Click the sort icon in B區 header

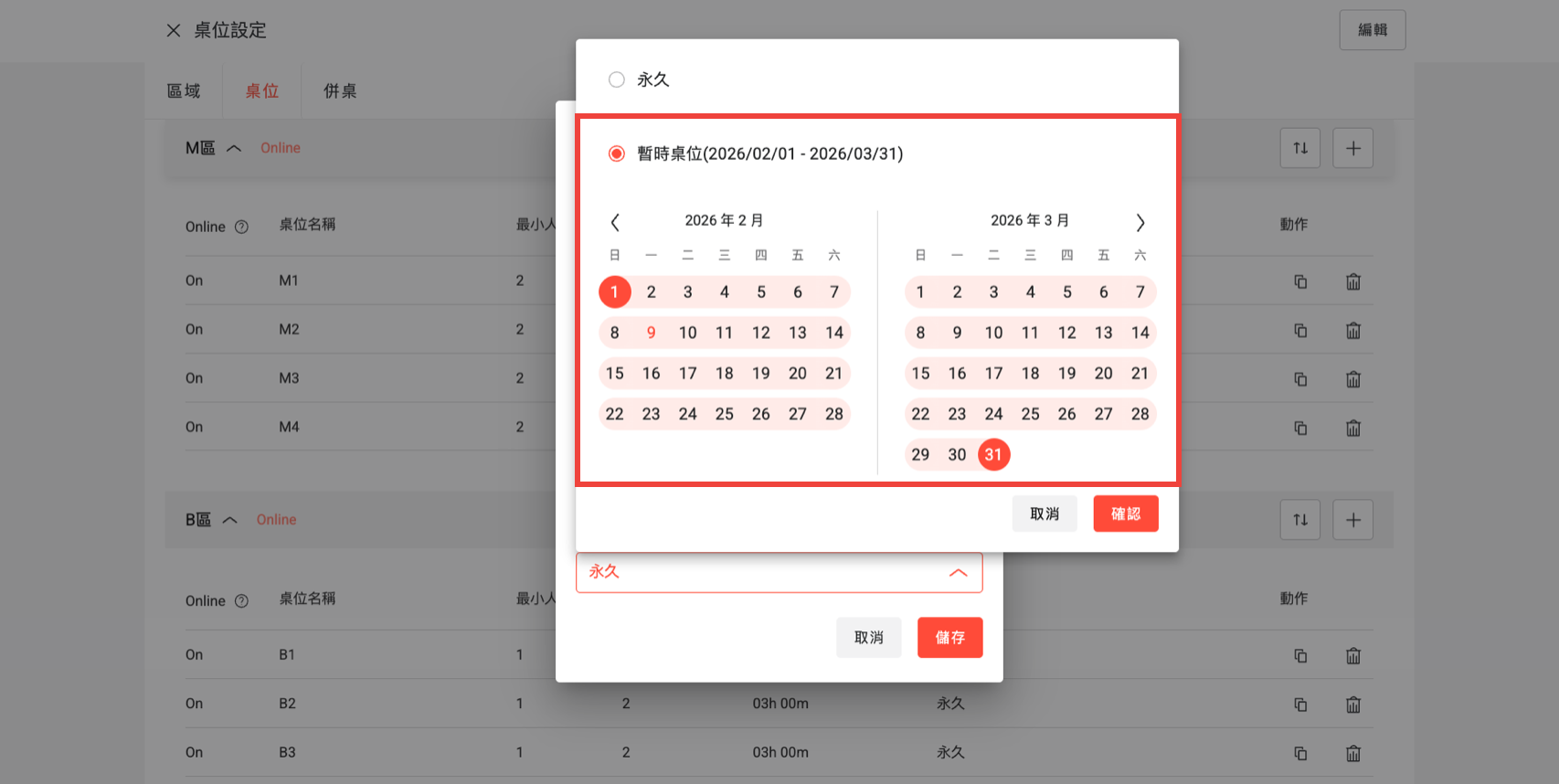pyautogui.click(x=1299, y=520)
